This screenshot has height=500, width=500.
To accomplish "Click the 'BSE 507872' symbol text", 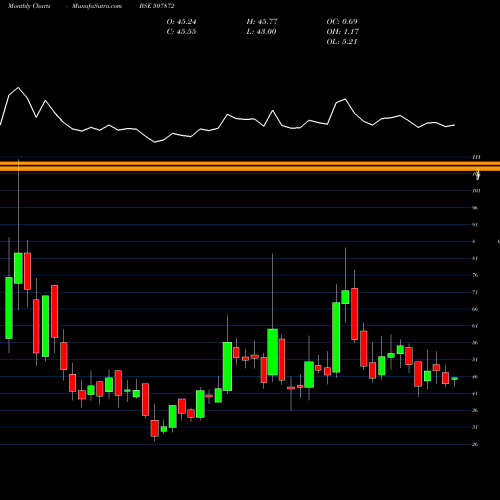I will 157,6.
